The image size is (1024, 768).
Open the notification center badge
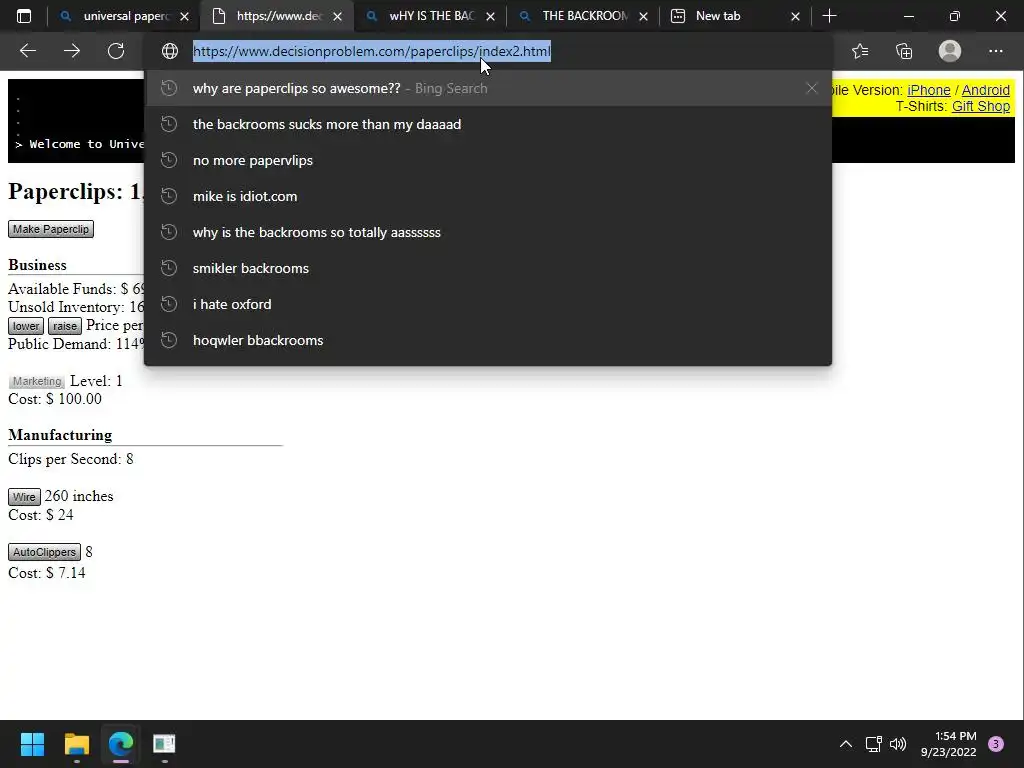996,744
